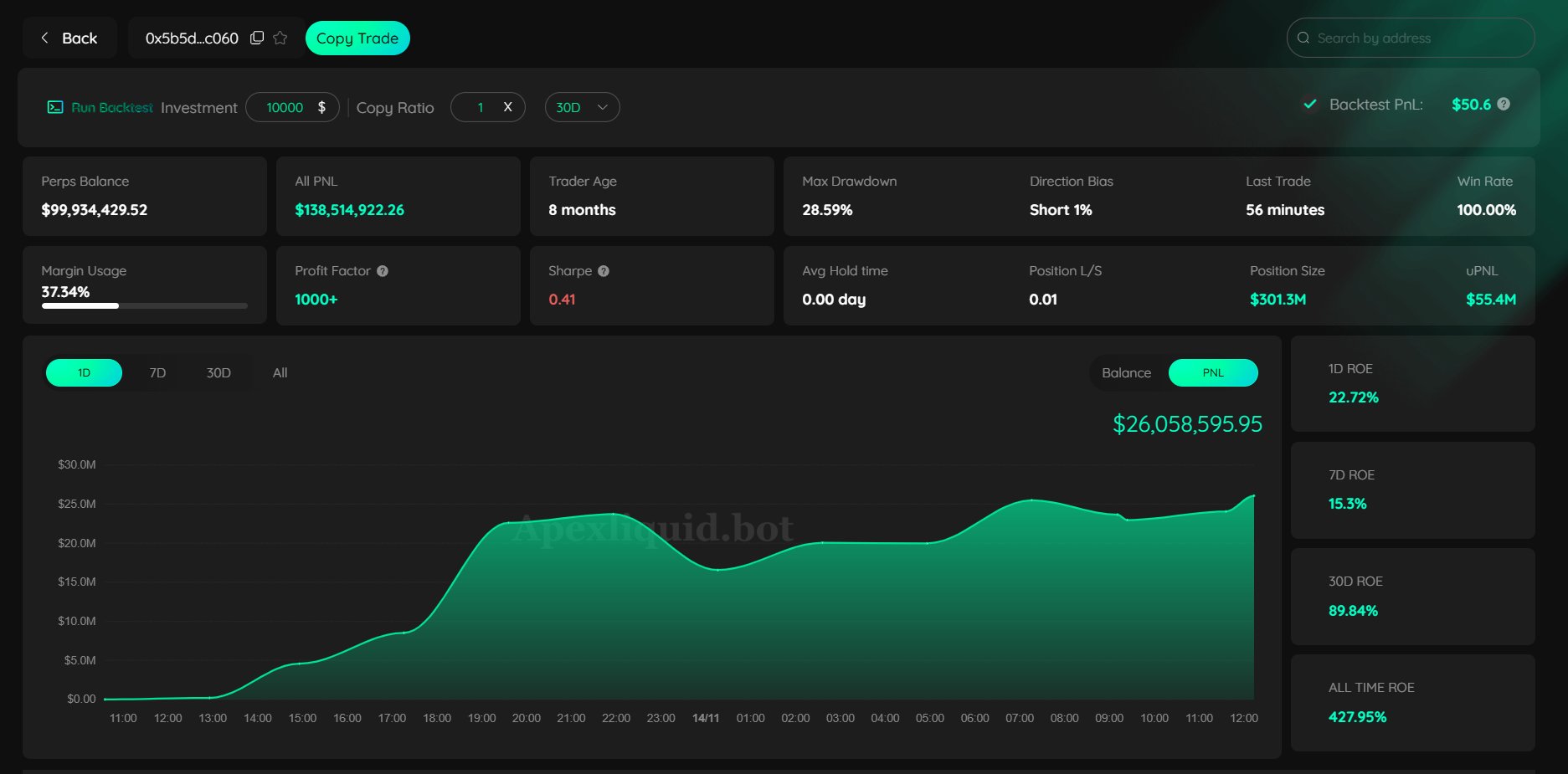Go Back to previous page
The image size is (1568, 774).
coord(69,38)
